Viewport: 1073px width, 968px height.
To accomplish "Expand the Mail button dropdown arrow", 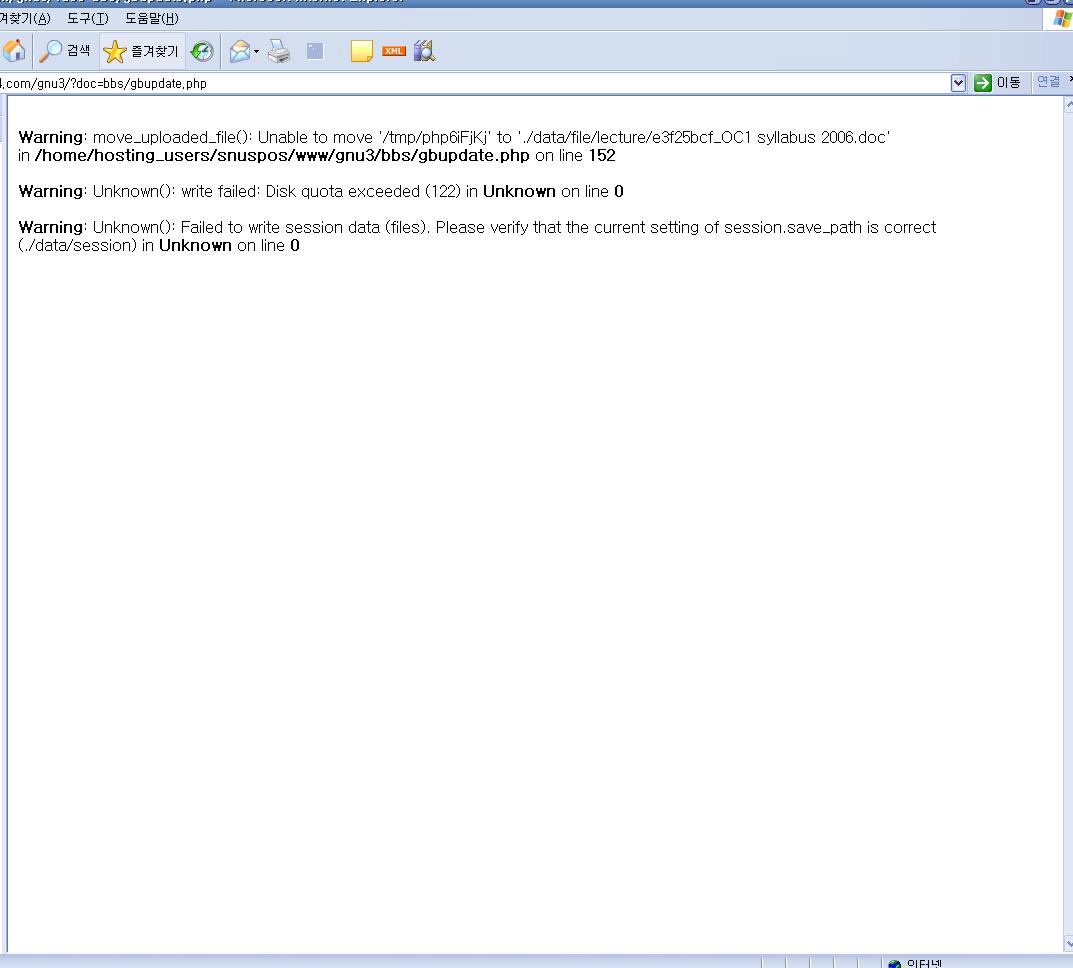I will tap(256, 51).
